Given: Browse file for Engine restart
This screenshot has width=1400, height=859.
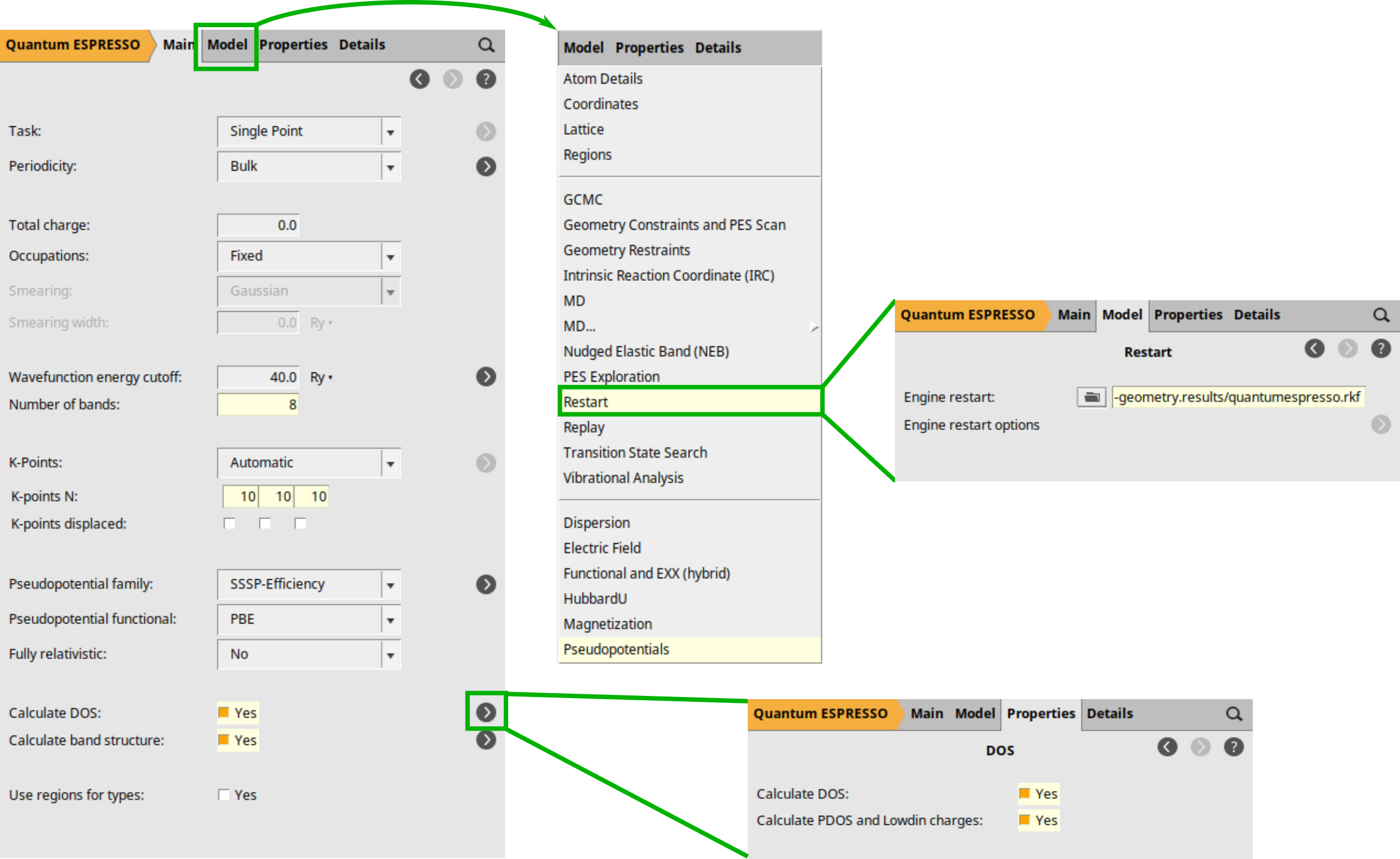Looking at the screenshot, I should click(1091, 397).
